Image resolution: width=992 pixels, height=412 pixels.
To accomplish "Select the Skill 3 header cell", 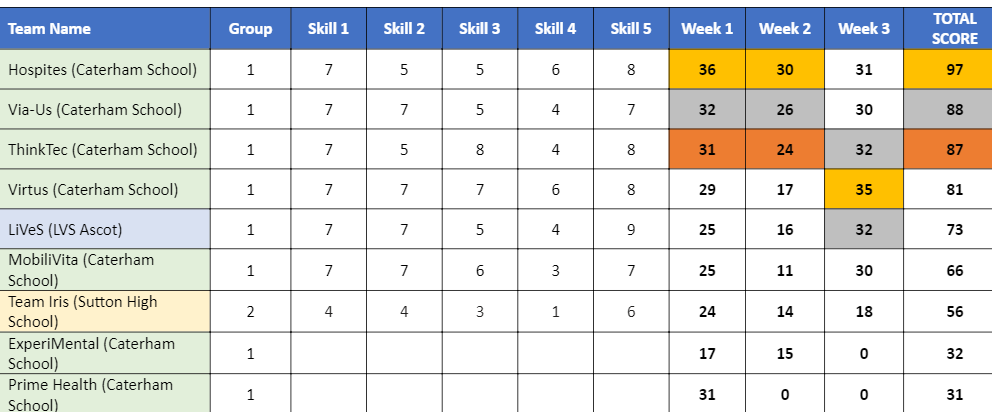I will coord(480,28).
